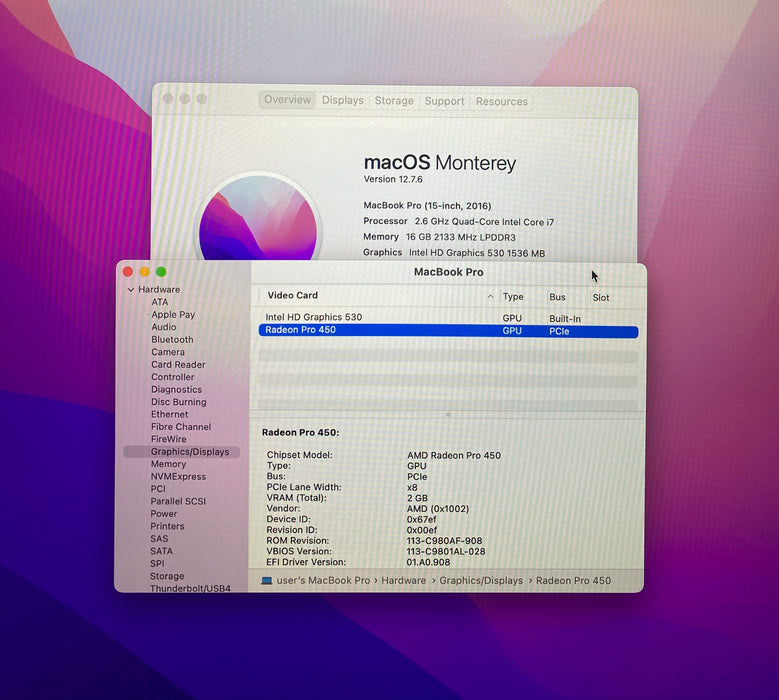Click the EFI Driver Version value 01.A0.908
The width and height of the screenshot is (779, 700).
tap(428, 562)
